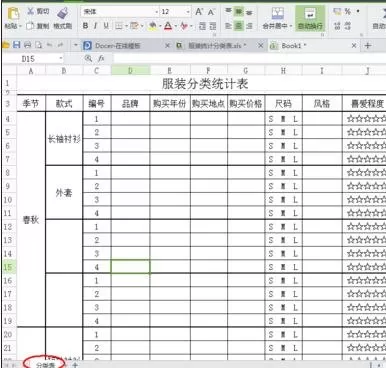Toggle center horizontal alignment

(x=239, y=26)
